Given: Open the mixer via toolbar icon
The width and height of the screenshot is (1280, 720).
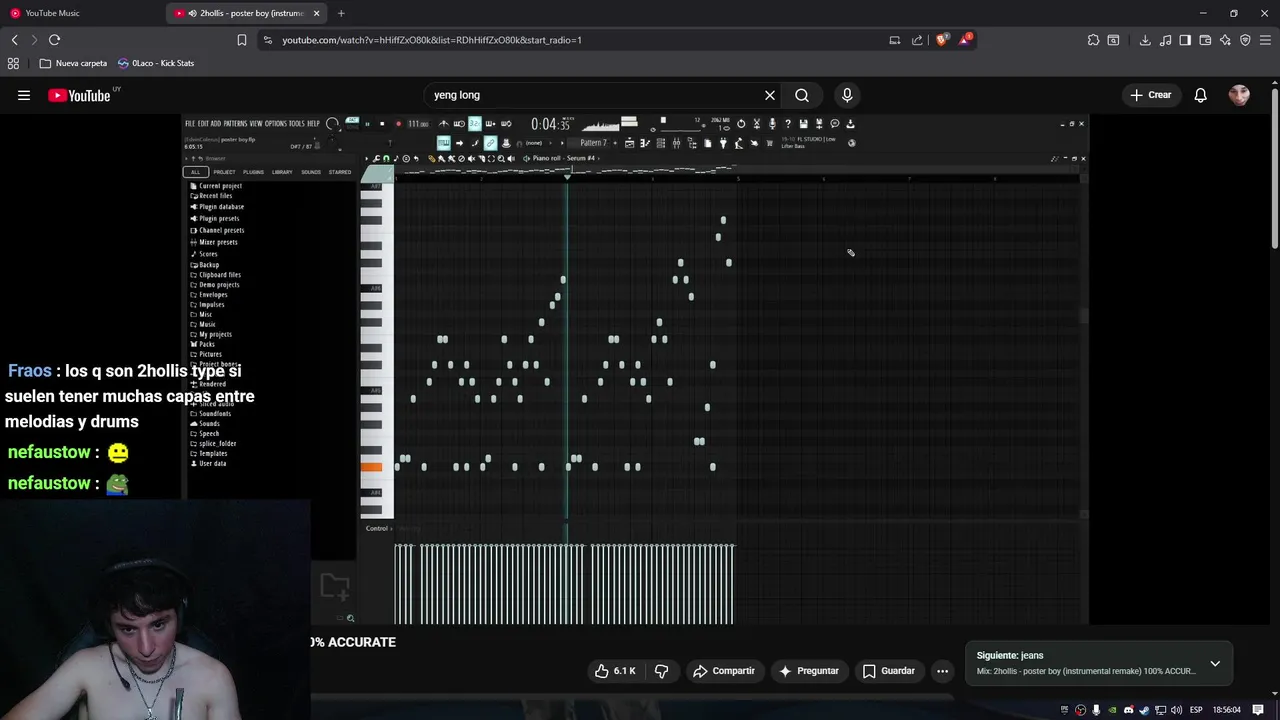Looking at the screenshot, I should pos(676,143).
